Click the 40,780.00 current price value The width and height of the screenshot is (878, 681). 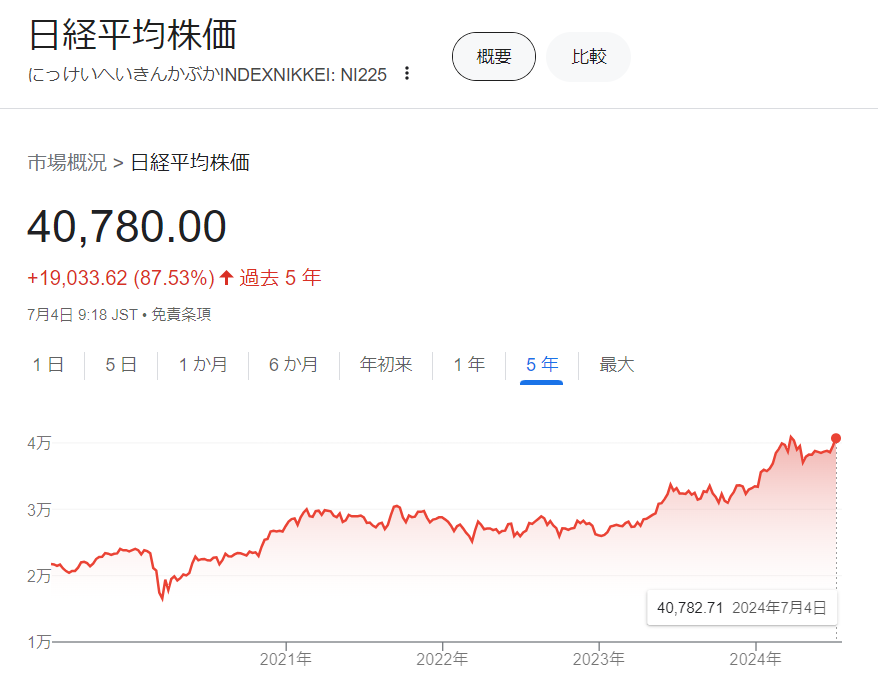pos(127,227)
